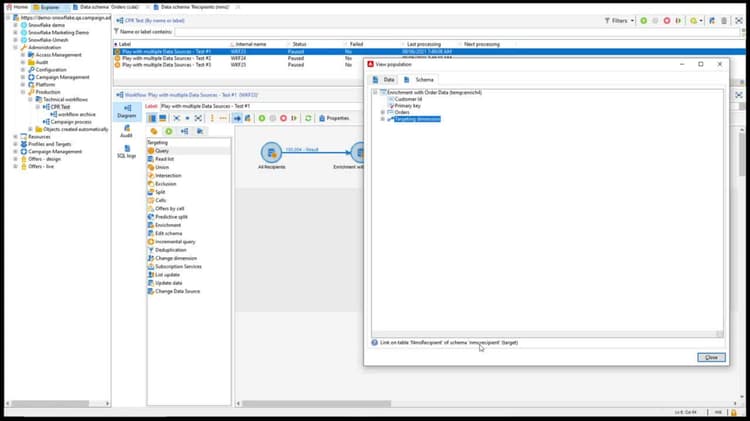This screenshot has width=750, height=421.
Task: Stop the workflow with the red diagram toolbar button
Action: [283, 118]
